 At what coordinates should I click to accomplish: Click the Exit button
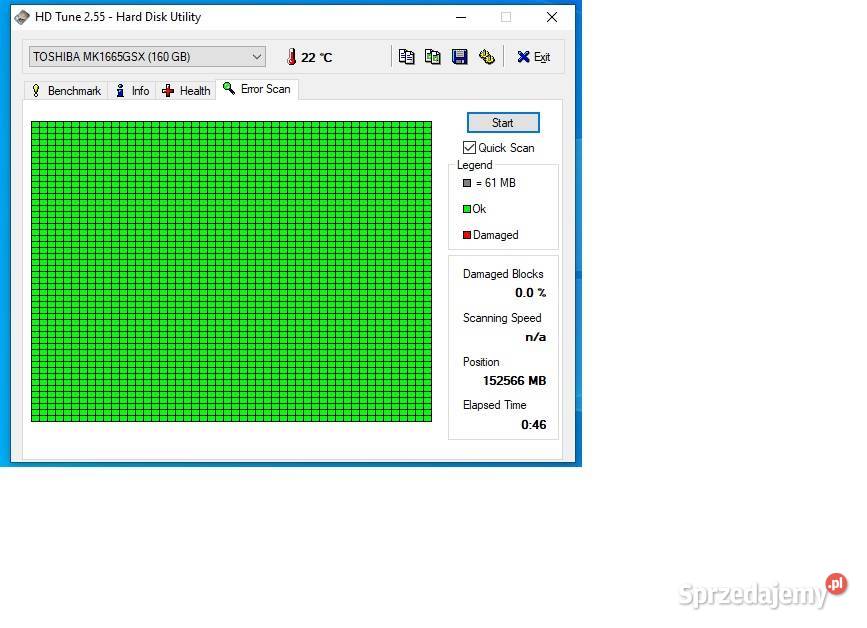533,57
